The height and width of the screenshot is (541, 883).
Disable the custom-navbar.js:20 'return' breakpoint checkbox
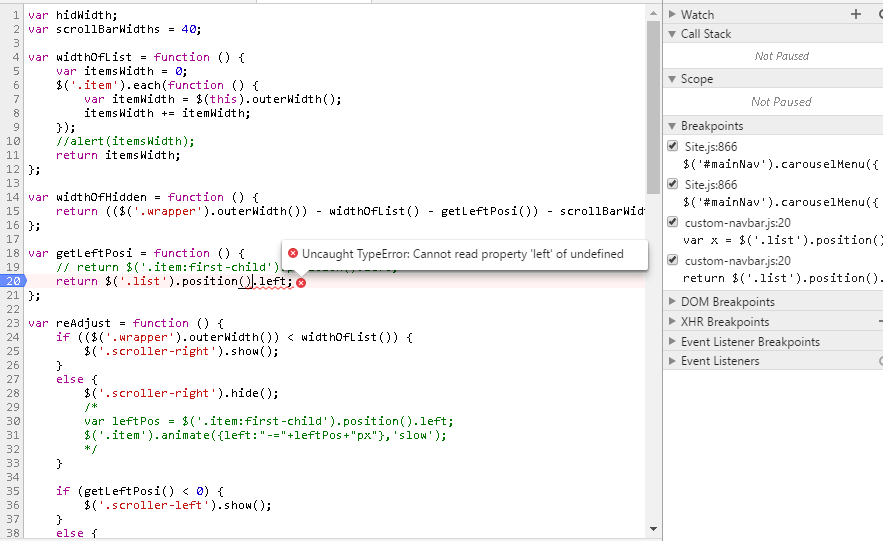672,260
